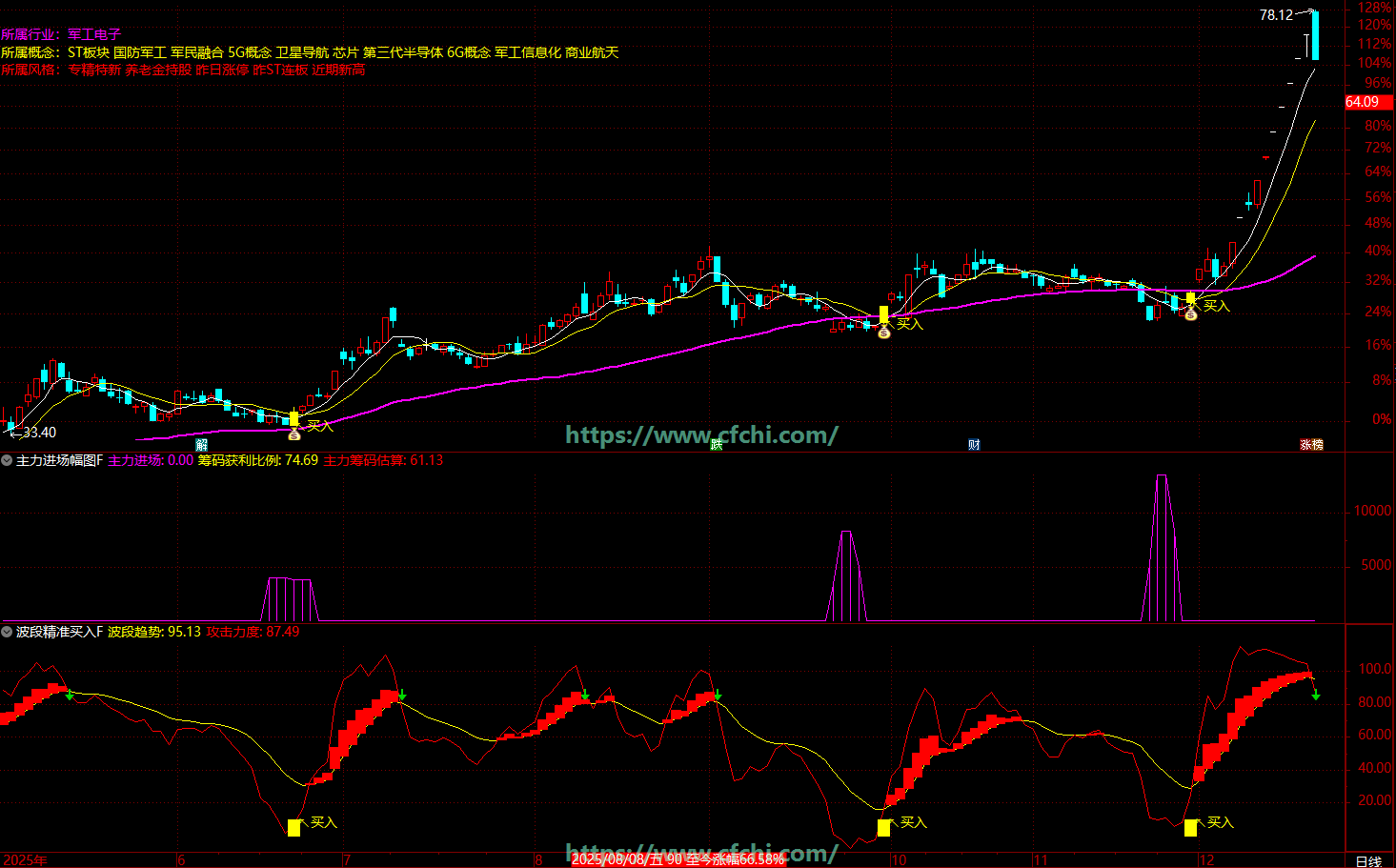
Task: Click the month 7 label on time axis
Action: (x=347, y=860)
